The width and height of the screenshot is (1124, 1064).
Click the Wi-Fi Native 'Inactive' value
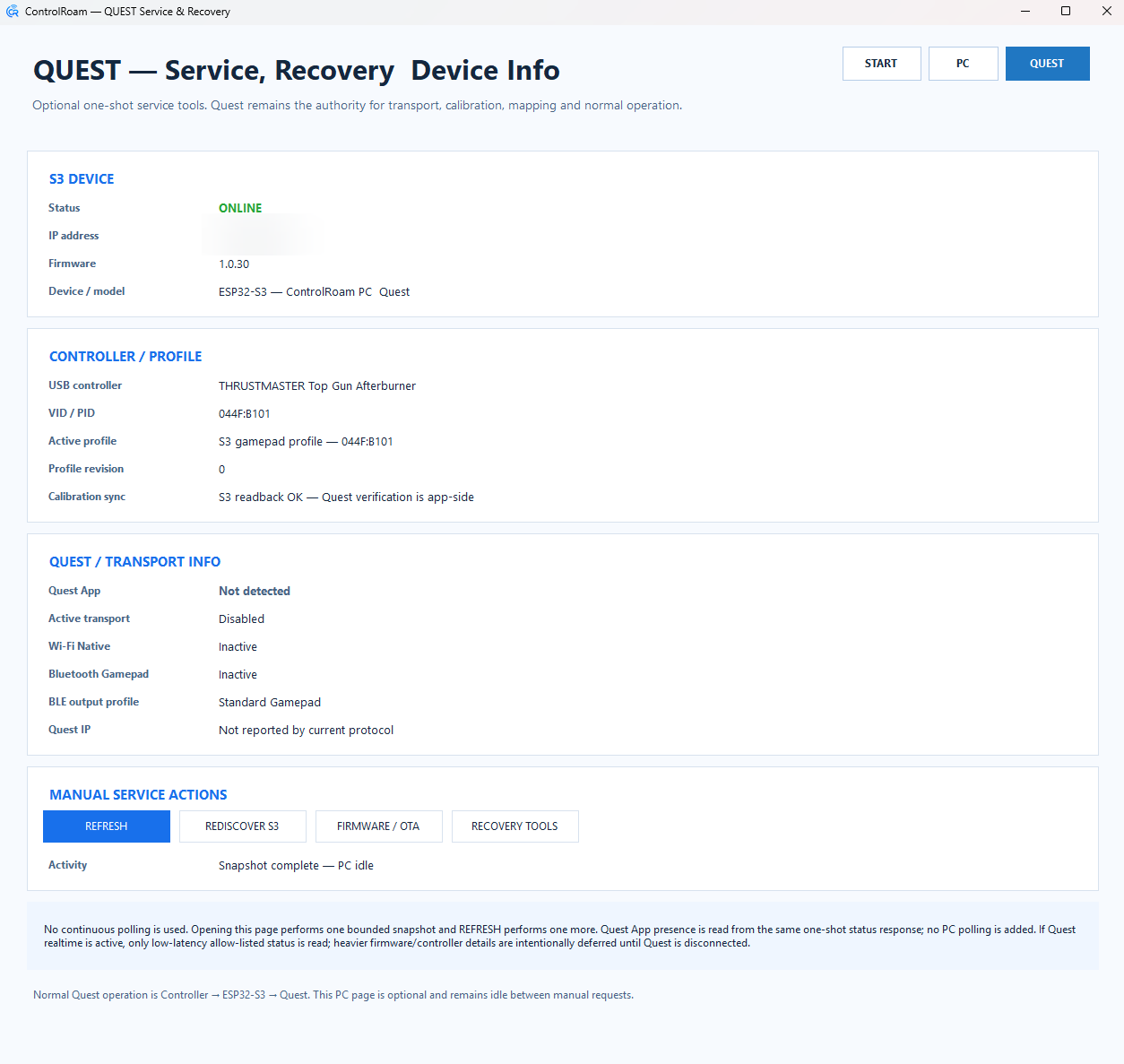(x=238, y=647)
